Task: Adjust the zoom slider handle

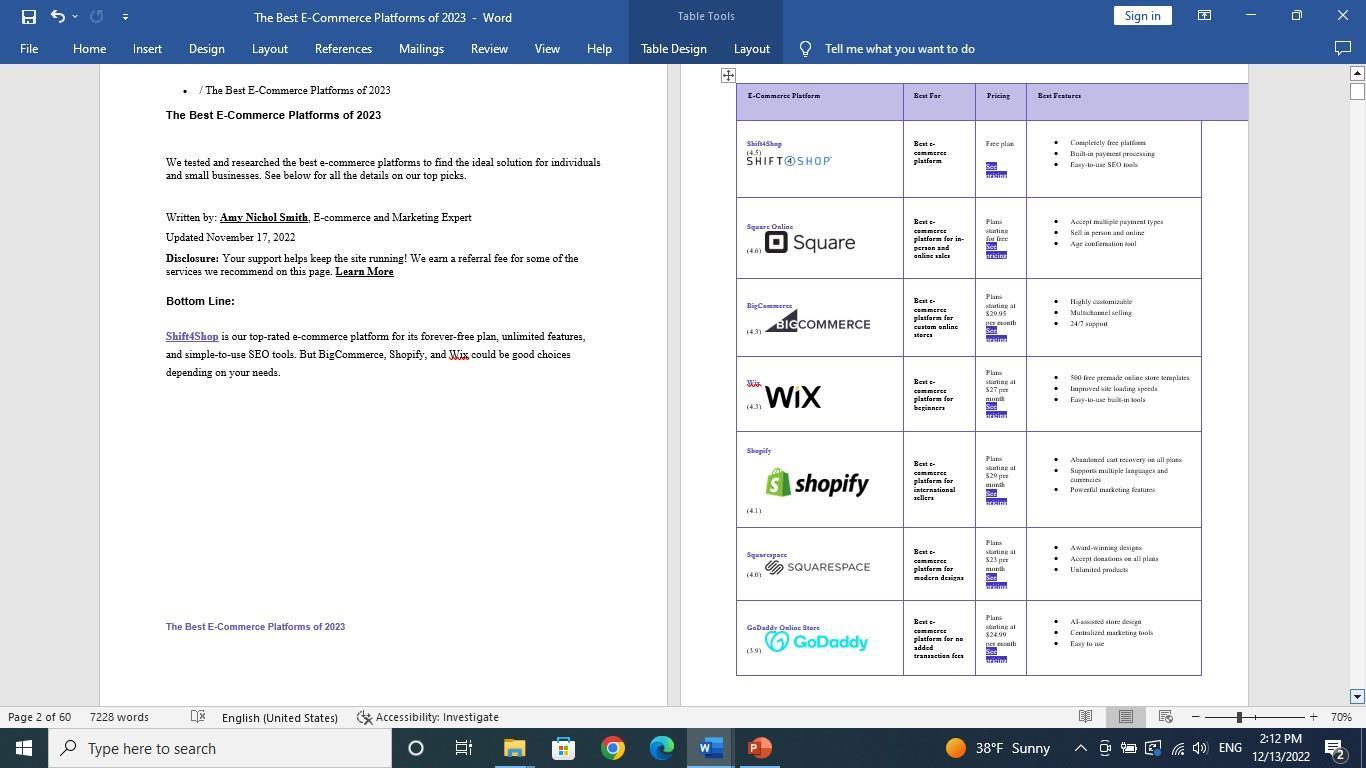Action: [1239, 717]
